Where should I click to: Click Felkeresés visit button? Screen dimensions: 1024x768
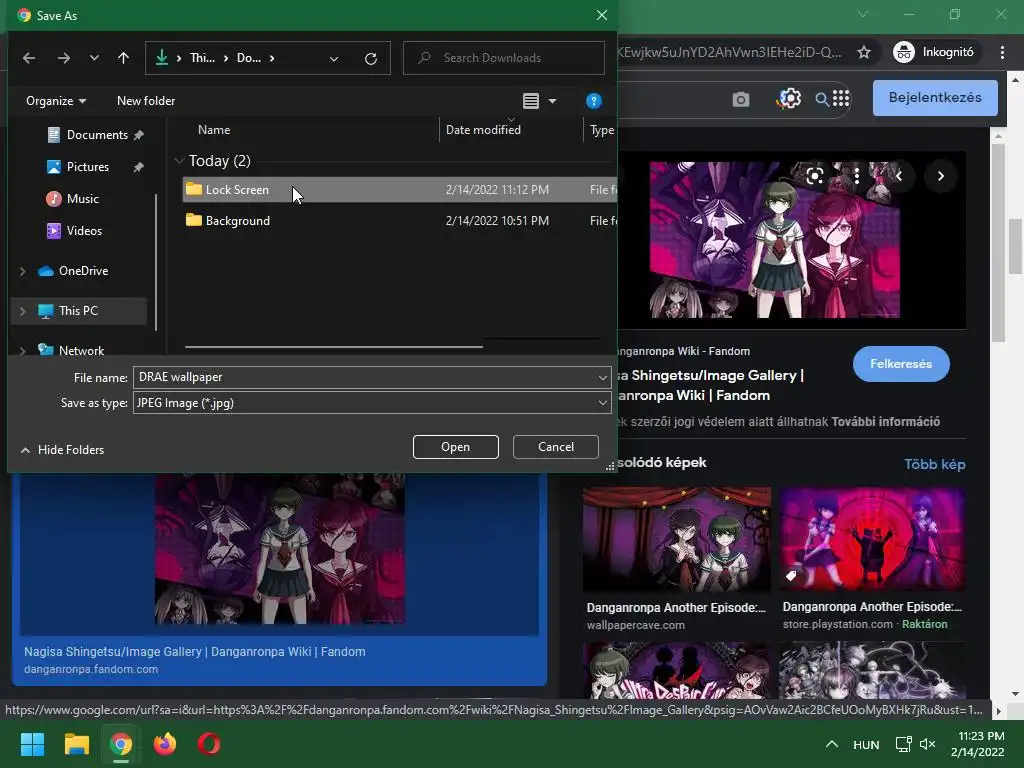coord(901,364)
